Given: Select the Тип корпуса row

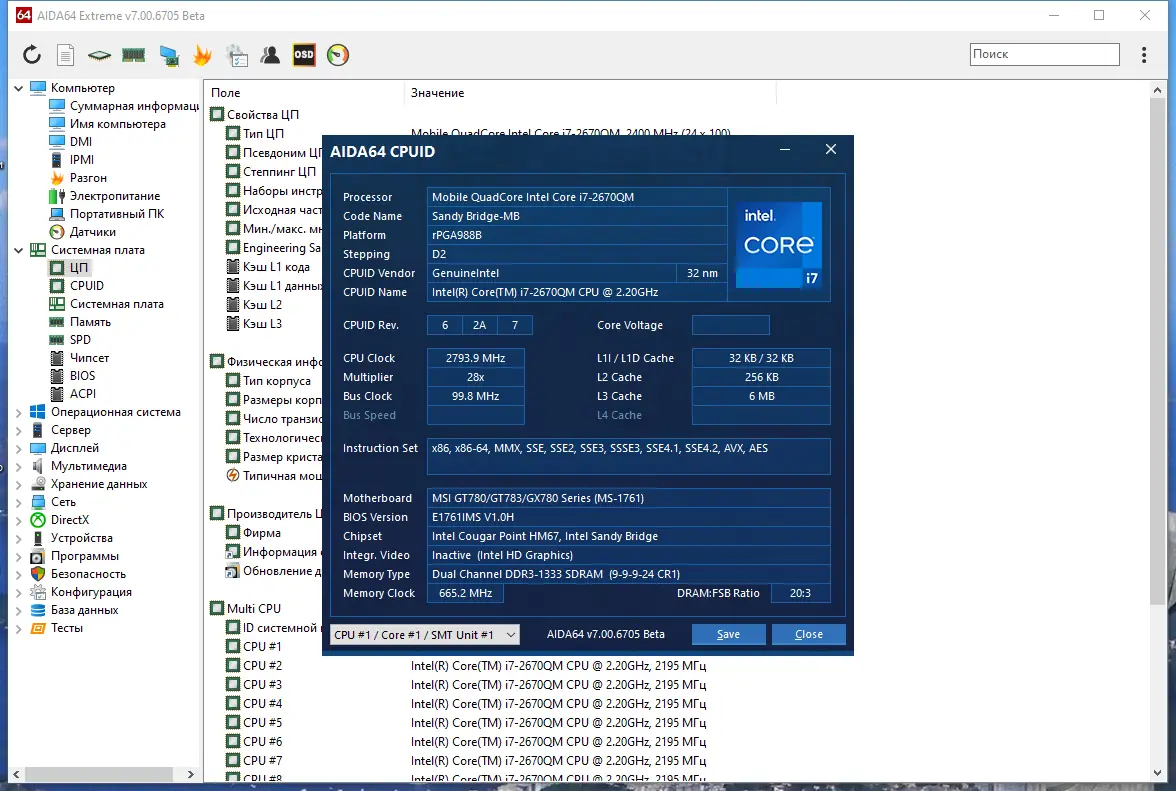Looking at the screenshot, I should [268, 381].
